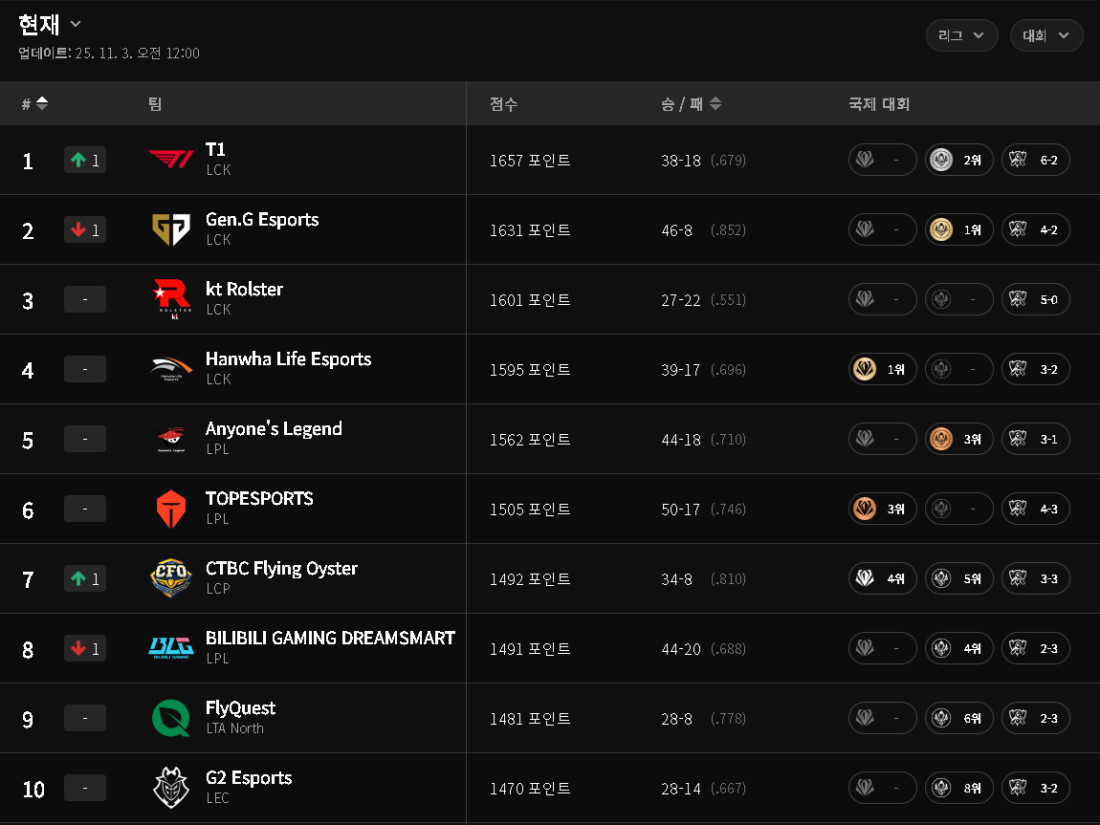Click TOPESPORTS 3위 bronze badge
The image size is (1100, 825).
coord(882,509)
